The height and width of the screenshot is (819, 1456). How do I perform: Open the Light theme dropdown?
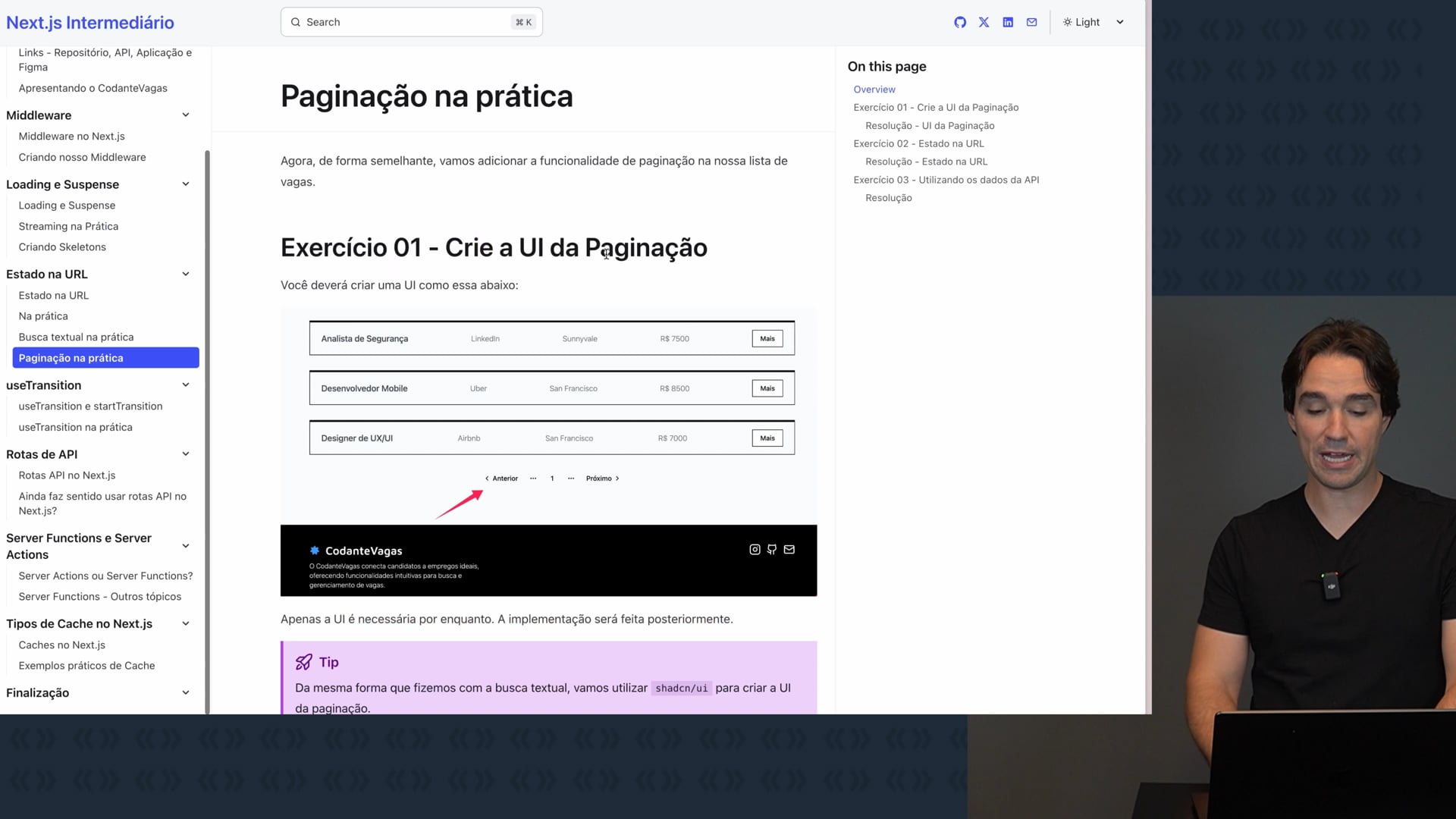[1093, 22]
